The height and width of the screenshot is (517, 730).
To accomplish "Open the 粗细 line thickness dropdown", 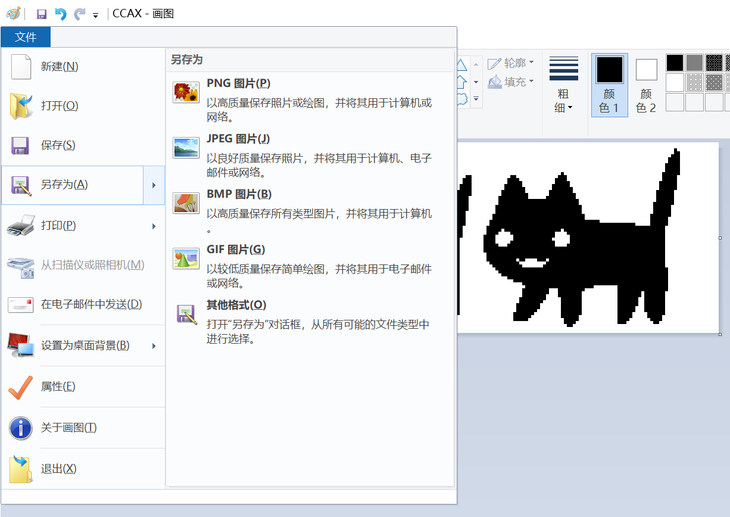I will (564, 84).
